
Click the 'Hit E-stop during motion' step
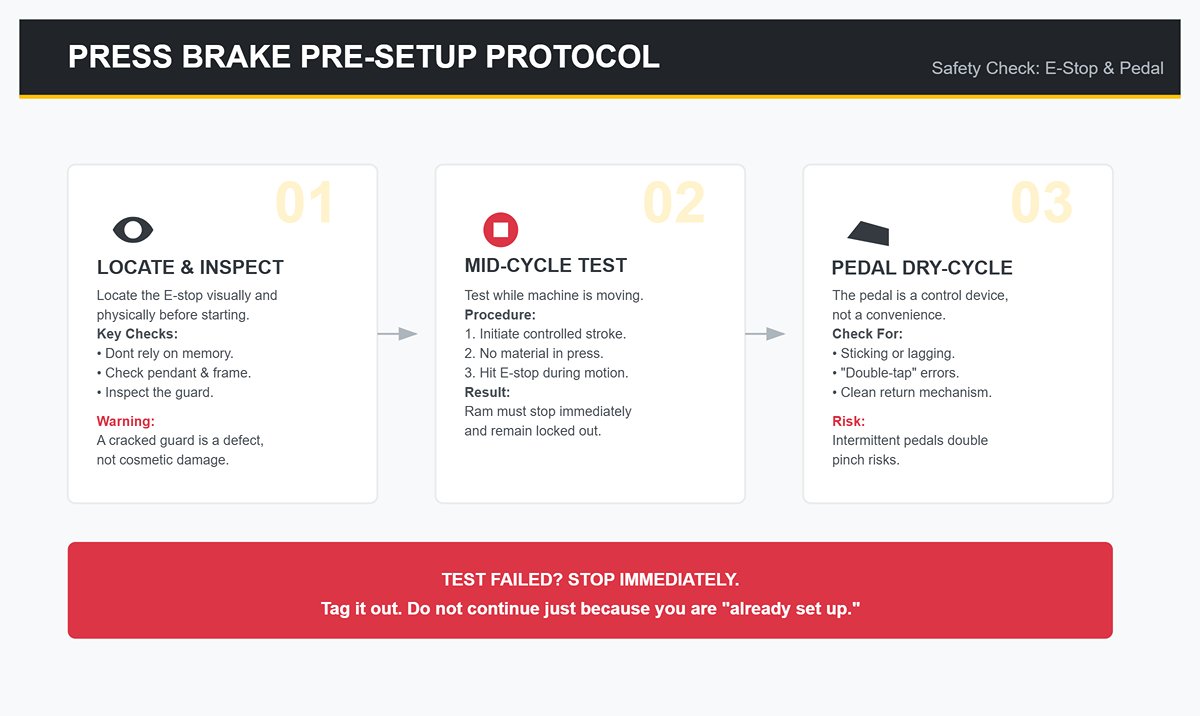tap(547, 373)
